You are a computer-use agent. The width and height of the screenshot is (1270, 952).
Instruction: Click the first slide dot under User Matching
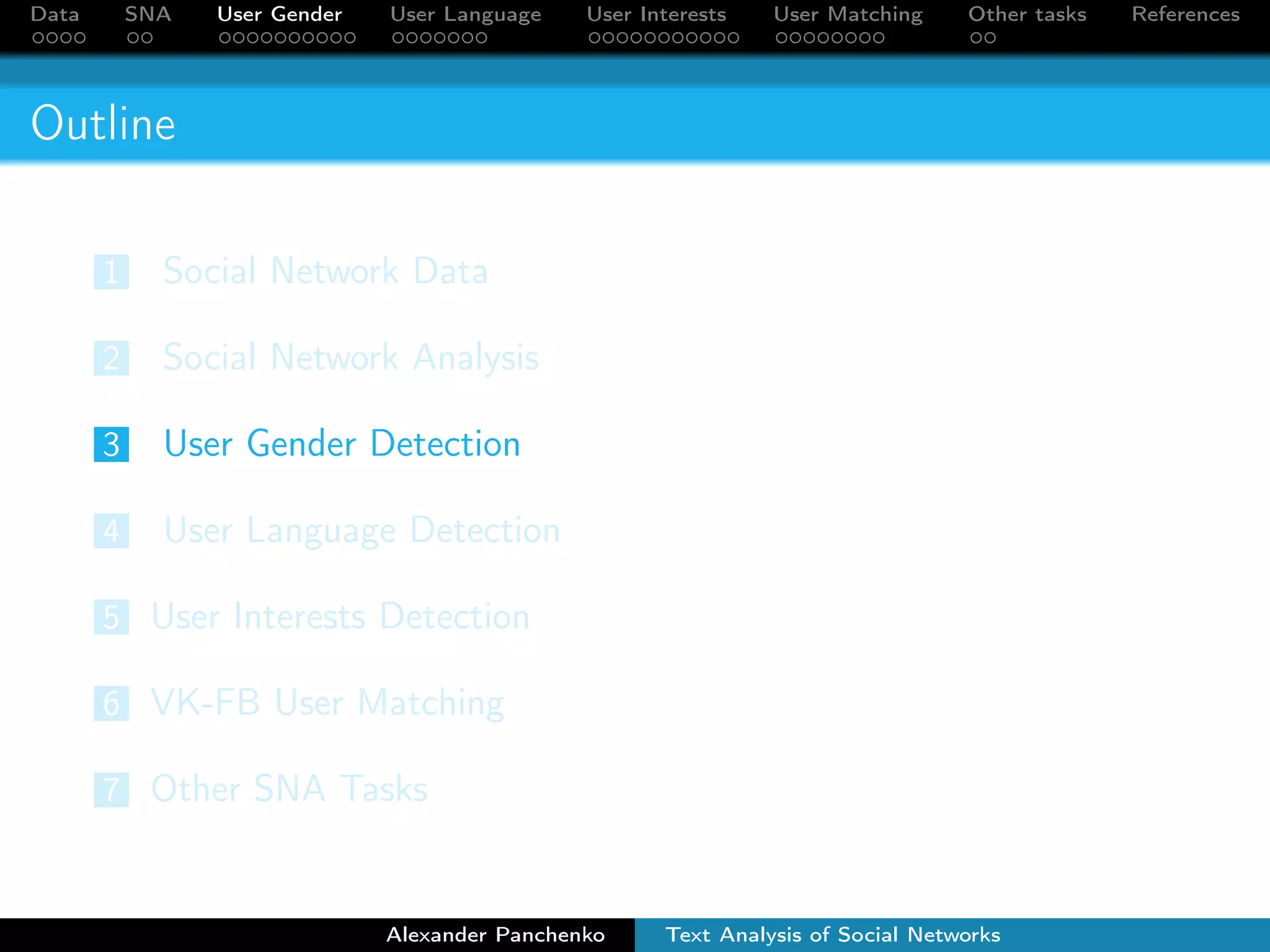782,38
